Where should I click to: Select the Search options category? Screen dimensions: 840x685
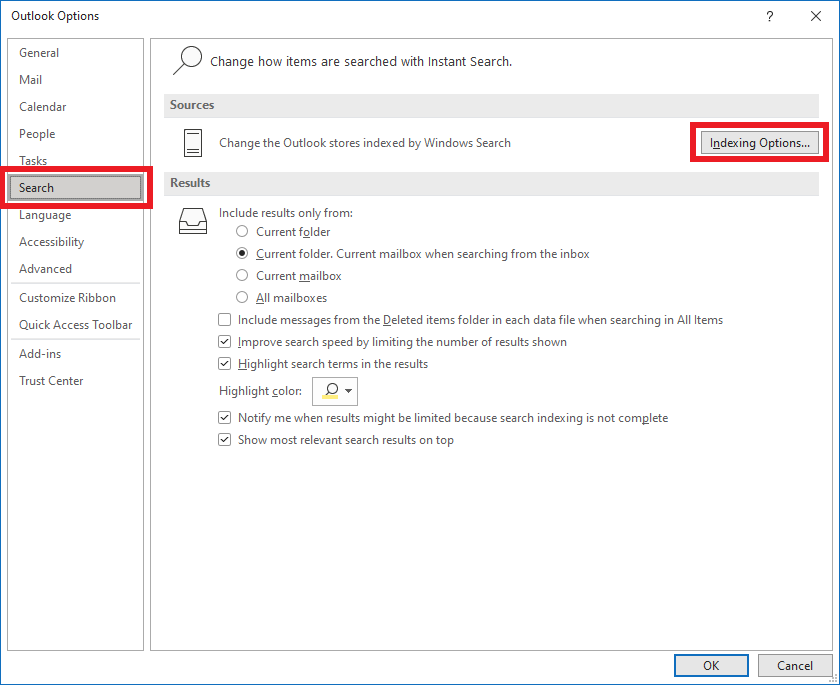[x=76, y=187]
